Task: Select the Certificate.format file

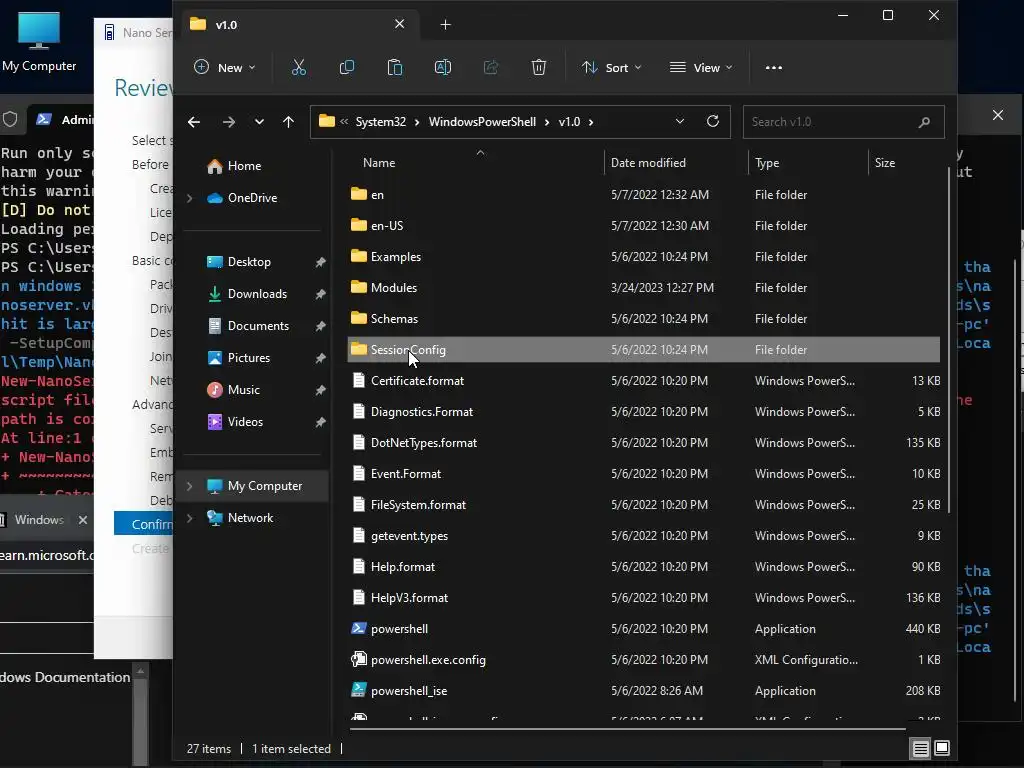Action: tap(644, 381)
